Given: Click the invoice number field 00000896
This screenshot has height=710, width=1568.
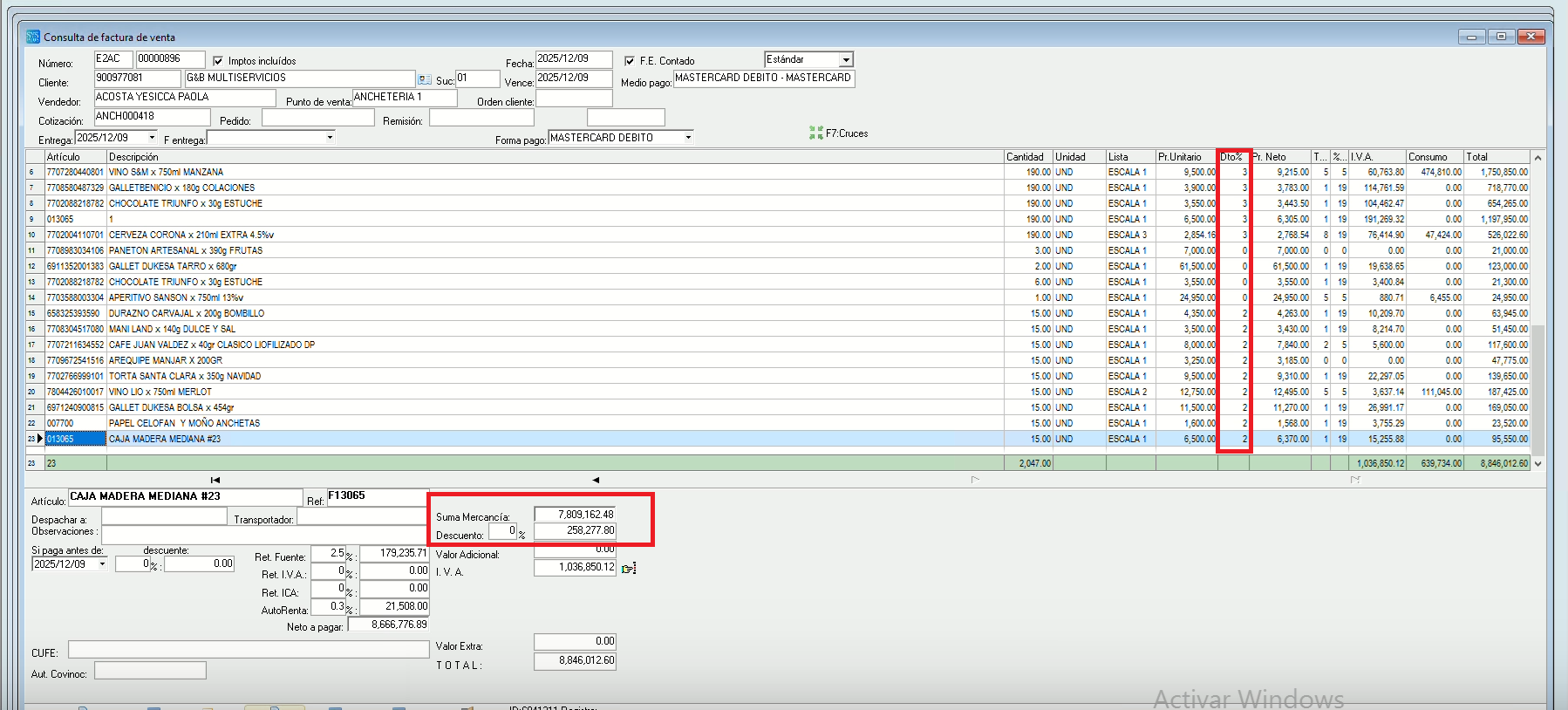Looking at the screenshot, I should [x=170, y=59].
